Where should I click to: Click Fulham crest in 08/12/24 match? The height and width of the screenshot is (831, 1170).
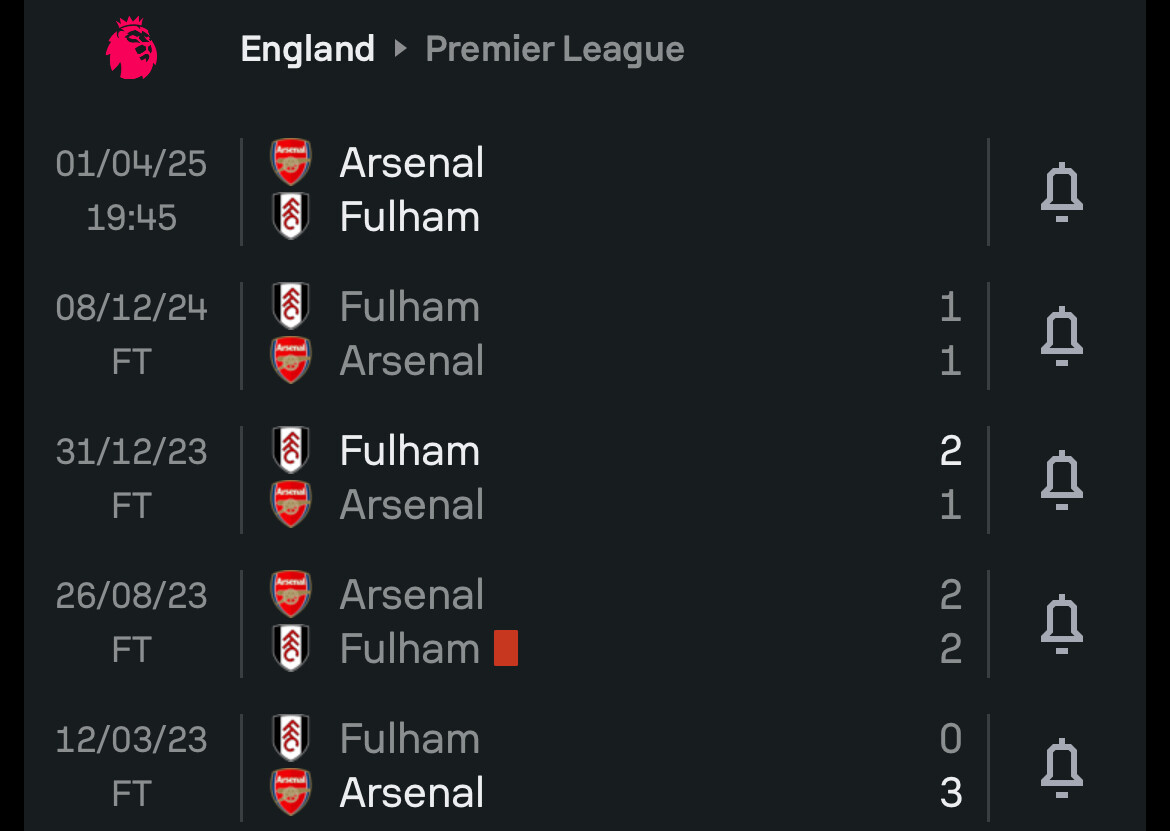(291, 306)
